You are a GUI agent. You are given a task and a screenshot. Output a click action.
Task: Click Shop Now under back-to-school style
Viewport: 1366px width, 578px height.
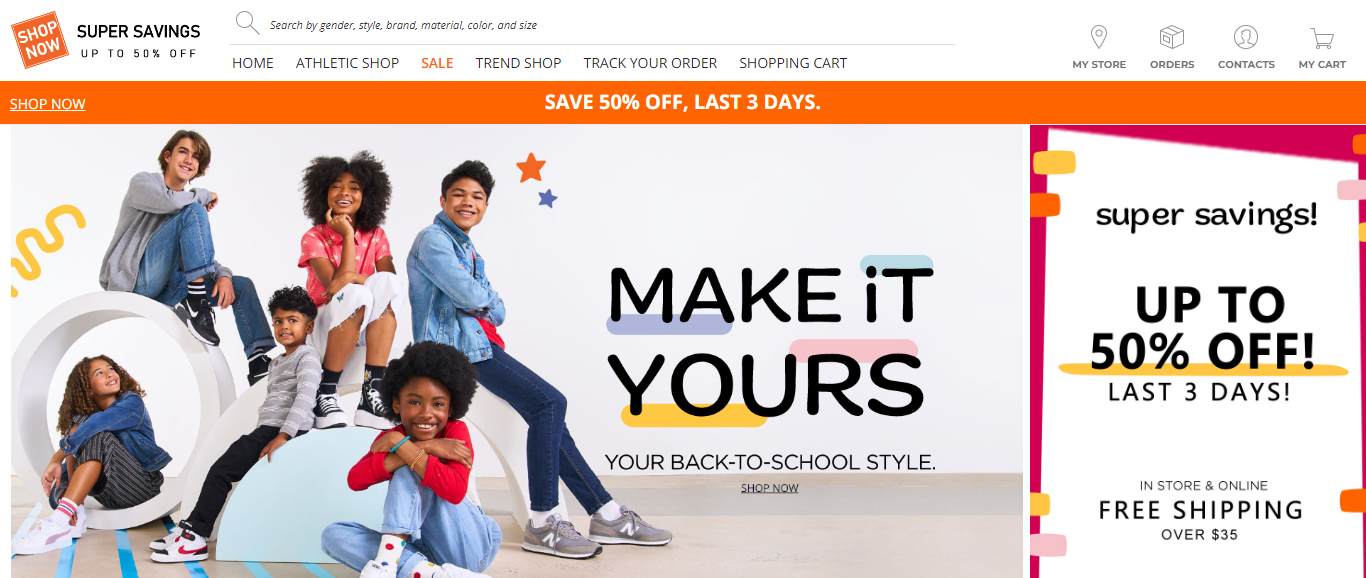770,488
